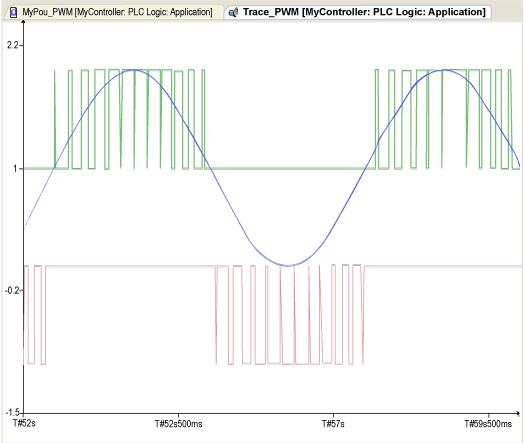524x443 pixels.
Task: Click the -0.2 value on vertical axis
Action: click(12, 290)
